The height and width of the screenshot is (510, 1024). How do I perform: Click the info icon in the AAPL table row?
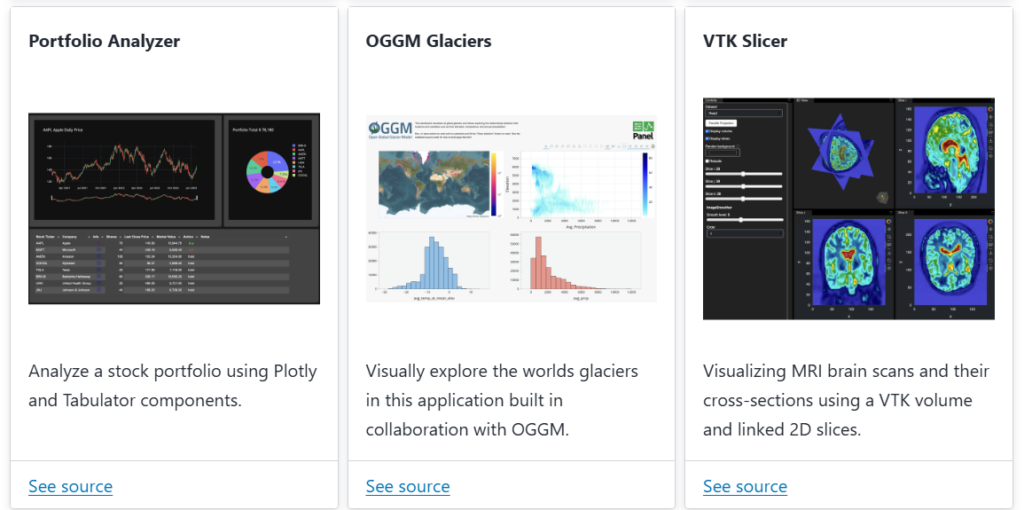pyautogui.click(x=98, y=241)
